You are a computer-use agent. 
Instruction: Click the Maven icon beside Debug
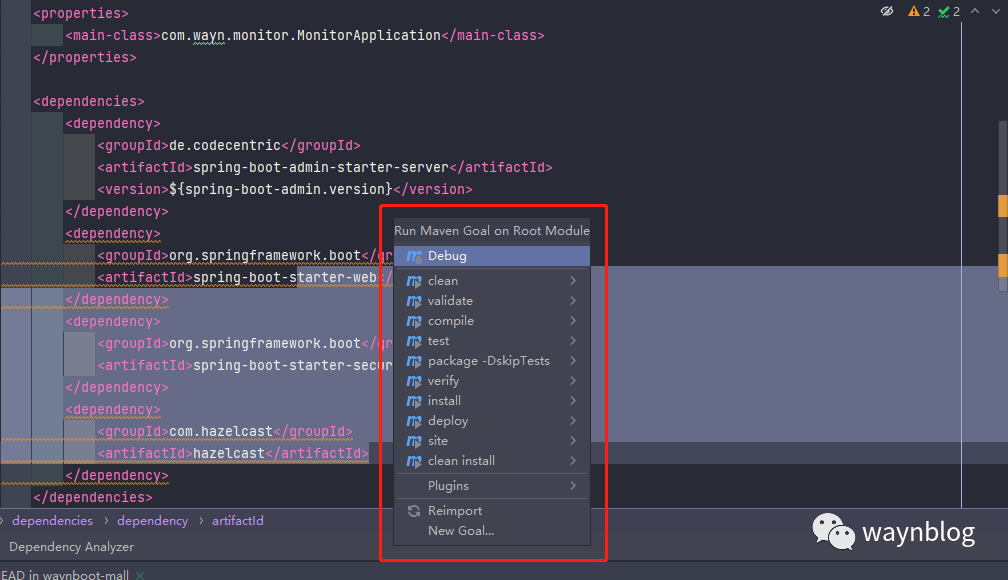414,256
